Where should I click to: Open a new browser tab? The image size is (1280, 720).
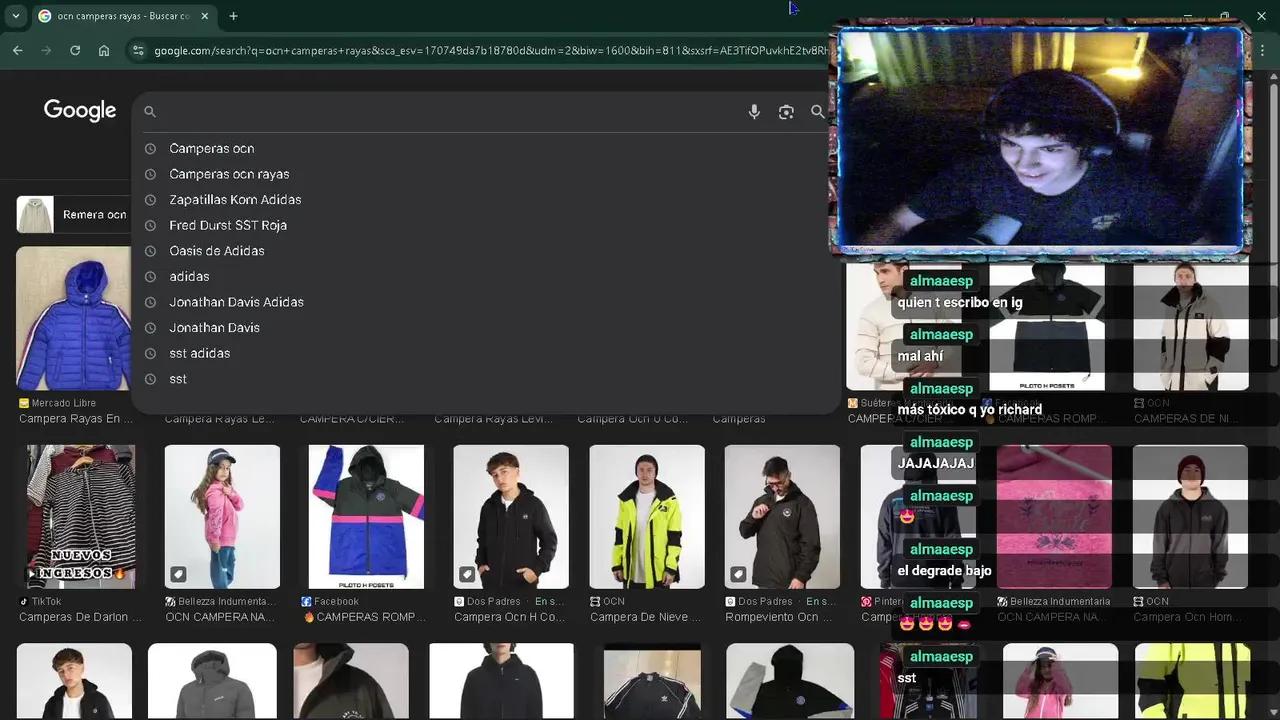[x=233, y=16]
